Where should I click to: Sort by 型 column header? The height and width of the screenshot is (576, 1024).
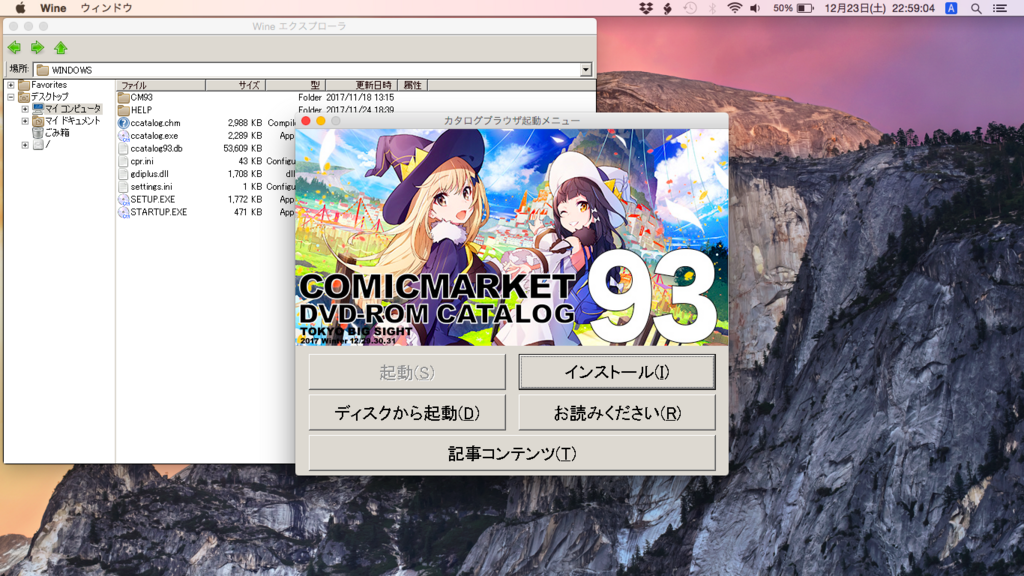tap(295, 85)
